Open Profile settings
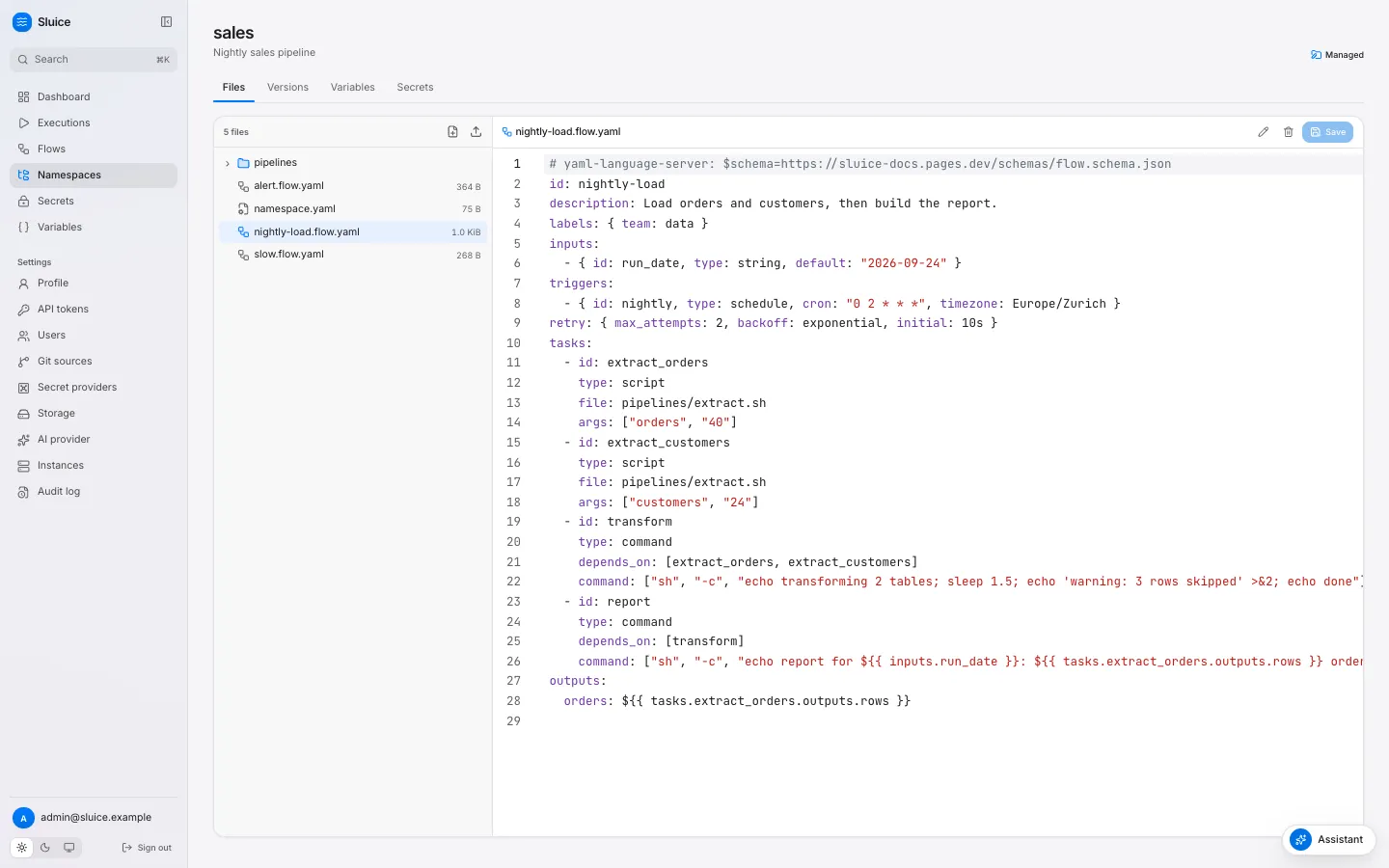This screenshot has height=868, width=1389. 94,283
